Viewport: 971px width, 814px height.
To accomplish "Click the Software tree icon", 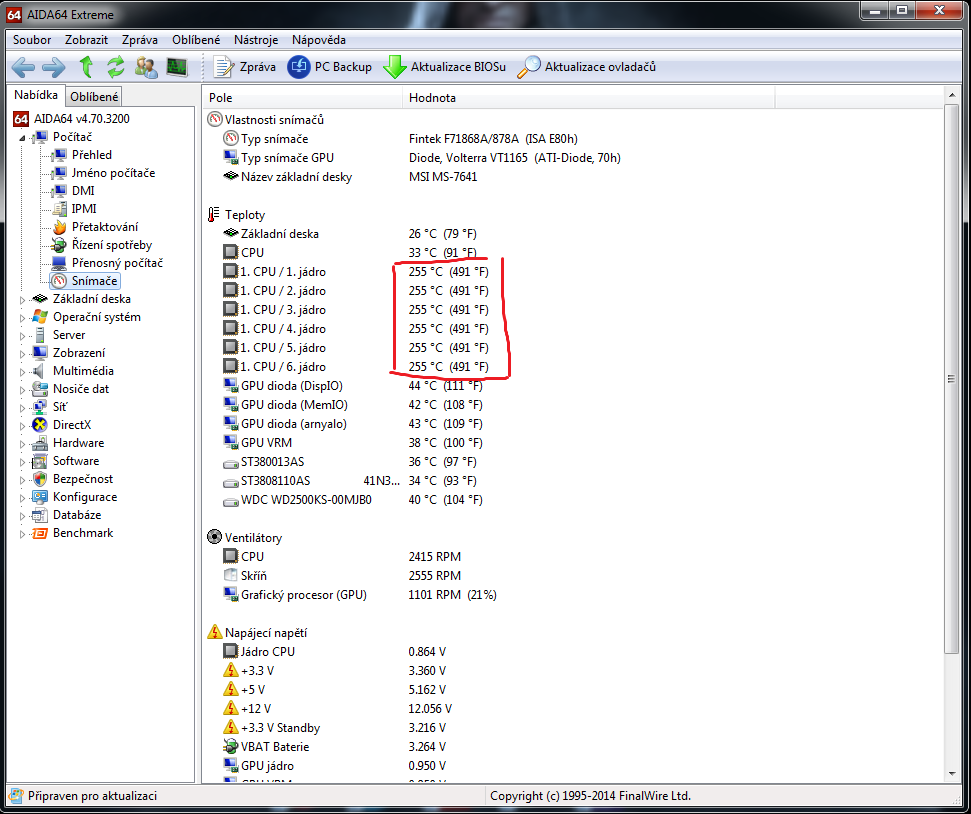I will [x=40, y=461].
